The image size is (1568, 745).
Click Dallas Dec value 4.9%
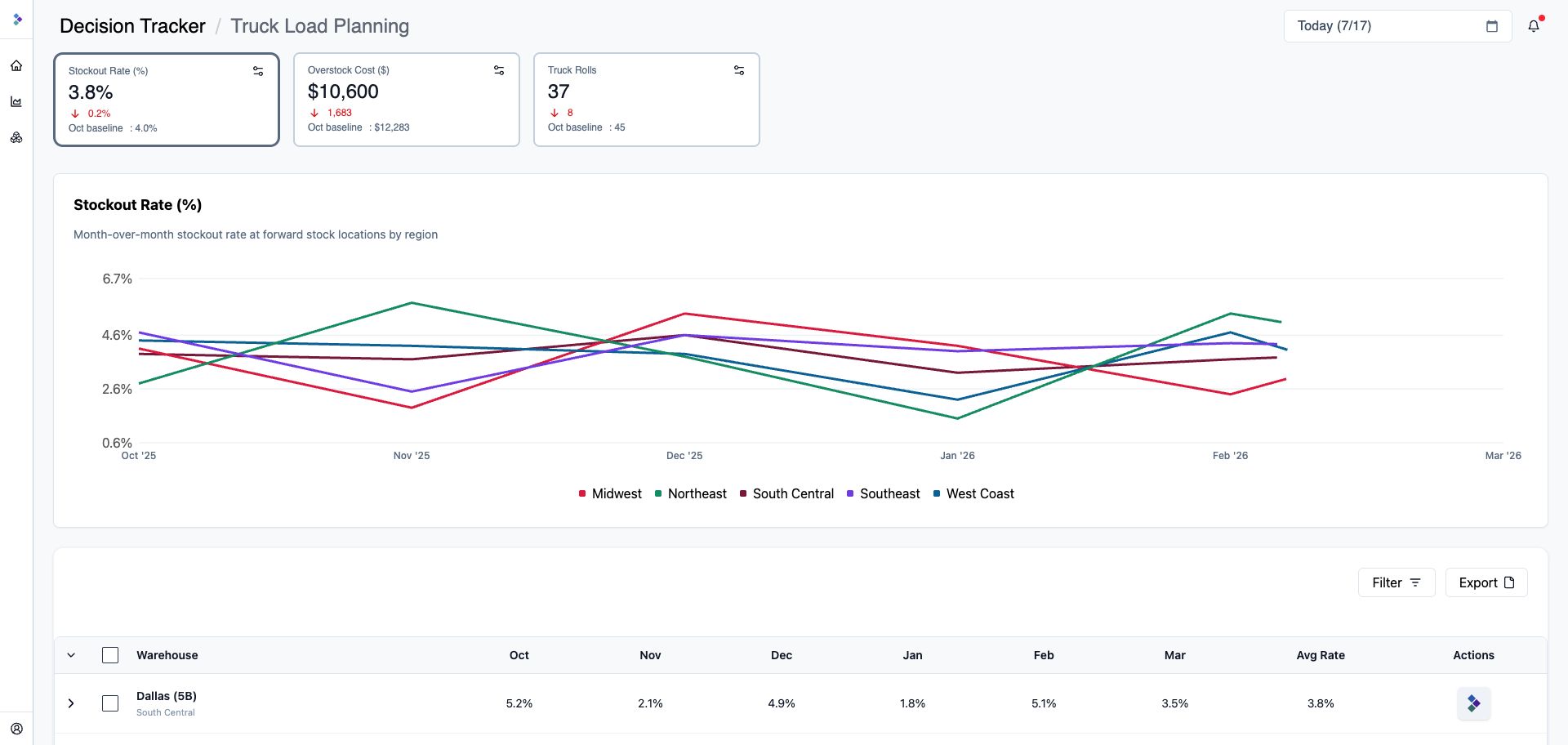(x=782, y=703)
